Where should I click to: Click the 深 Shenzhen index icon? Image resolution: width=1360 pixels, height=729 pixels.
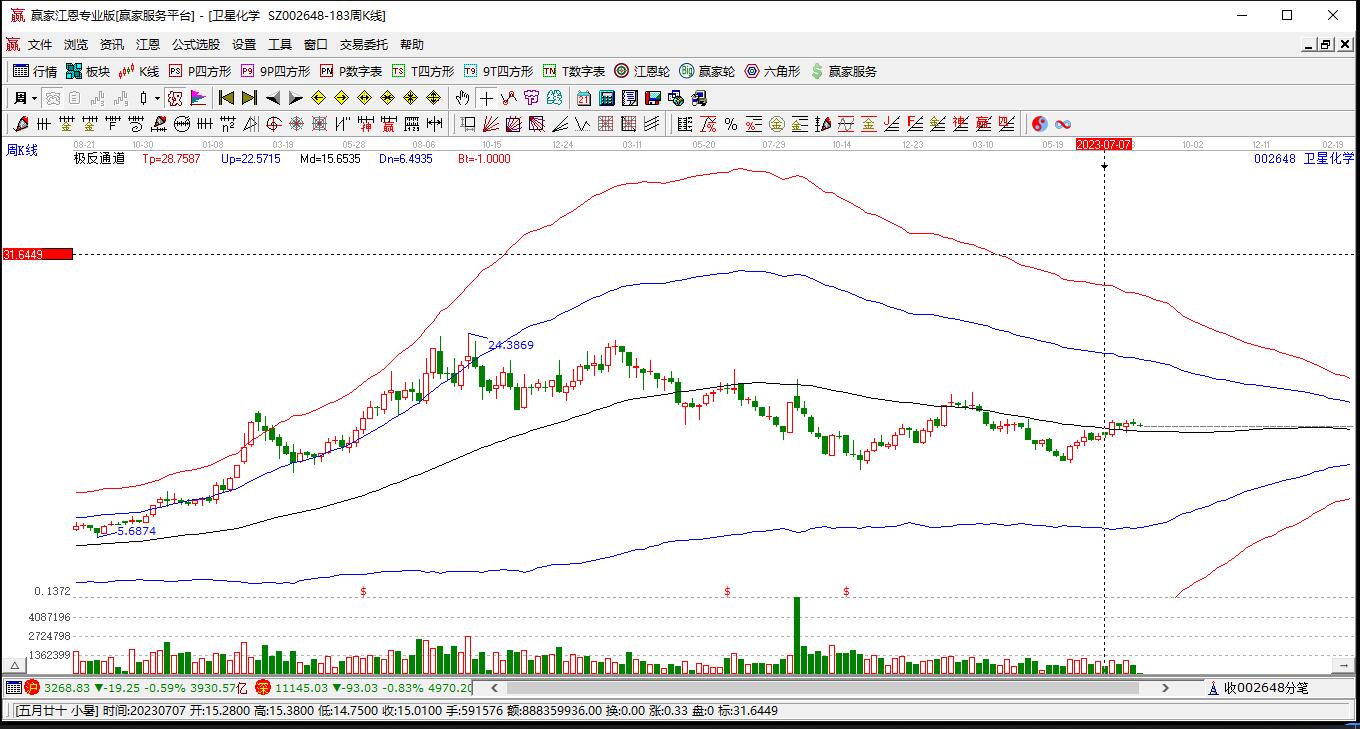click(263, 688)
